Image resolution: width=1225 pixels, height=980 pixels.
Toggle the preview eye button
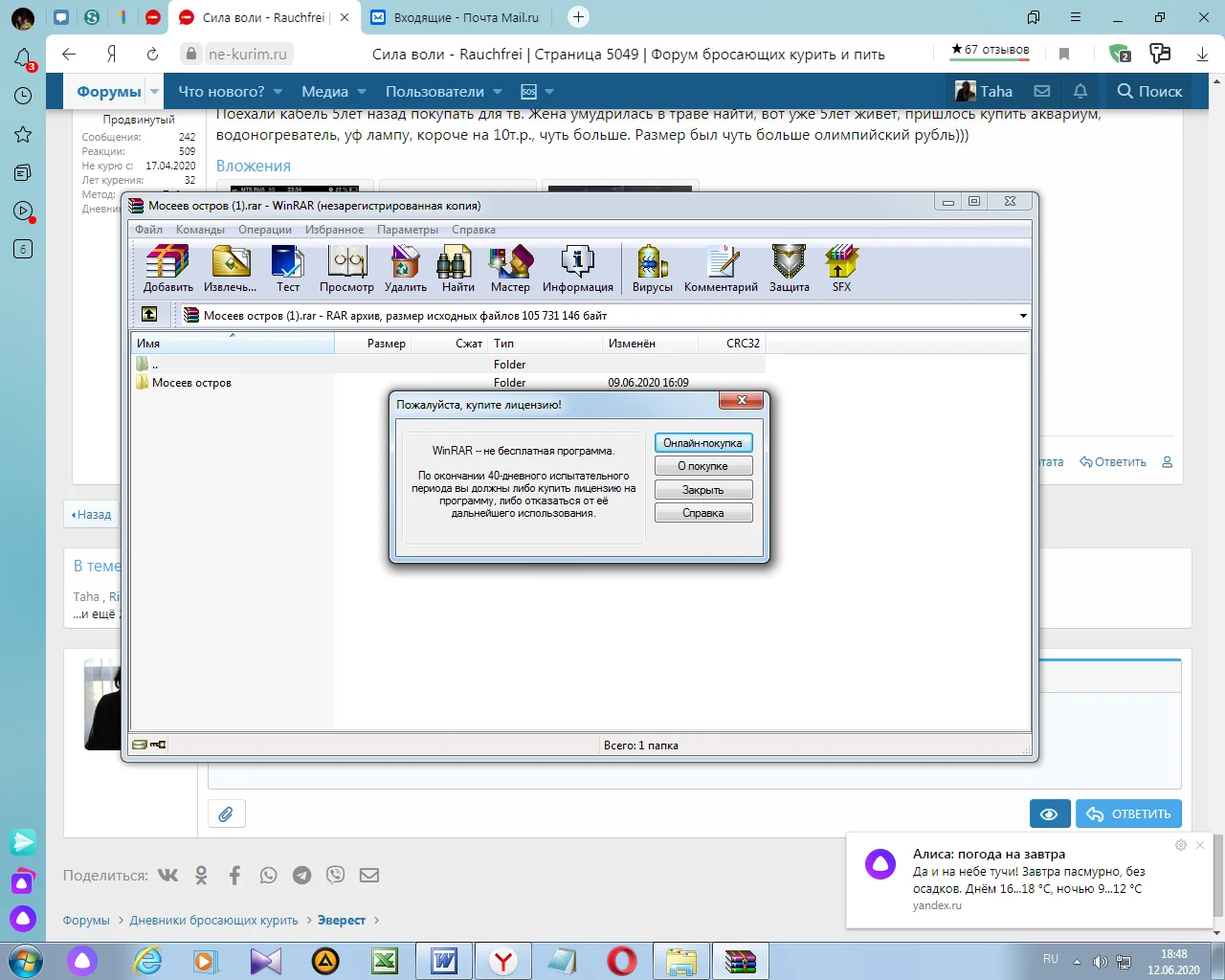[1050, 814]
